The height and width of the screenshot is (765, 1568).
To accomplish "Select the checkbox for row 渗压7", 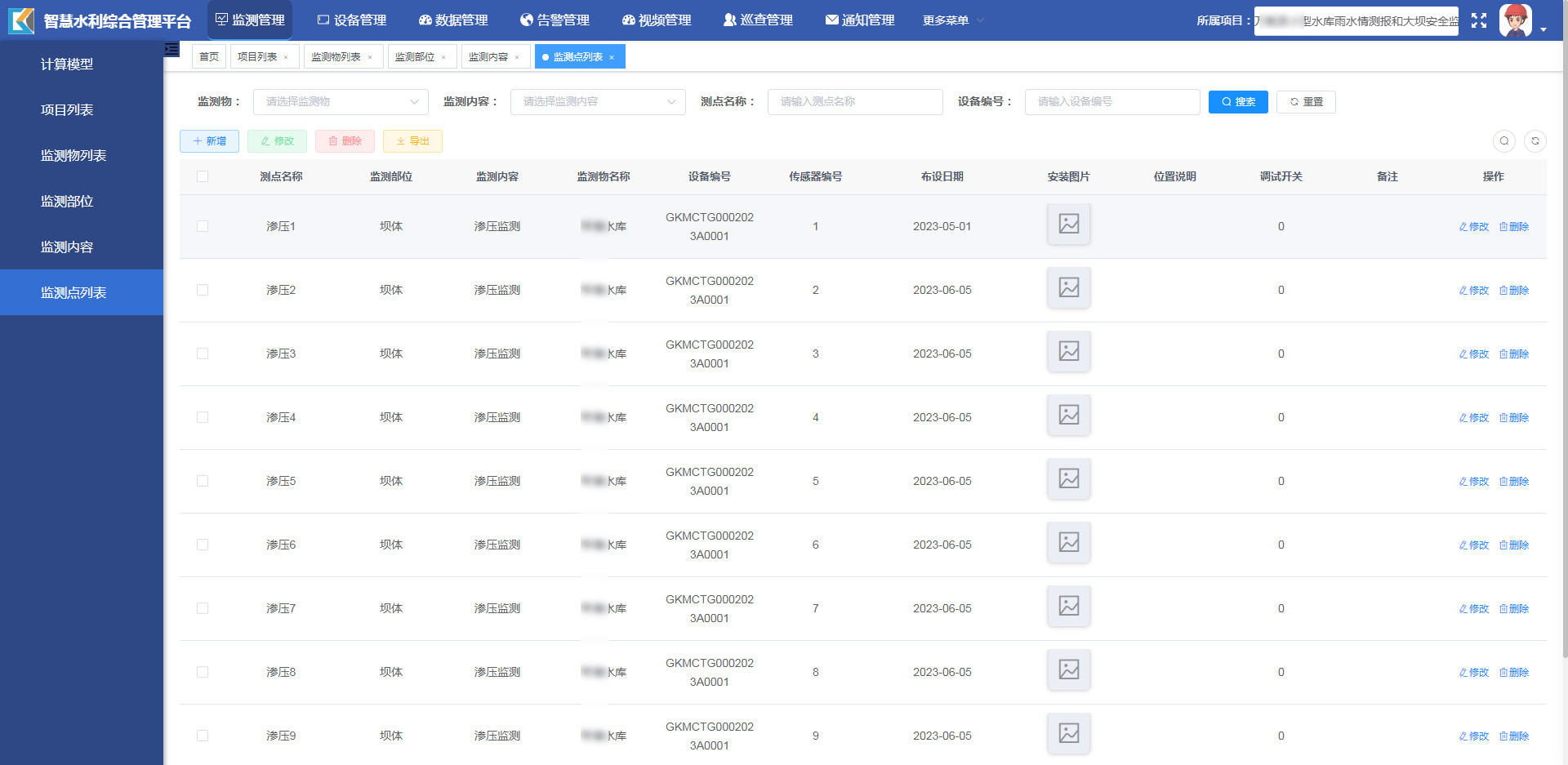I will (x=203, y=608).
